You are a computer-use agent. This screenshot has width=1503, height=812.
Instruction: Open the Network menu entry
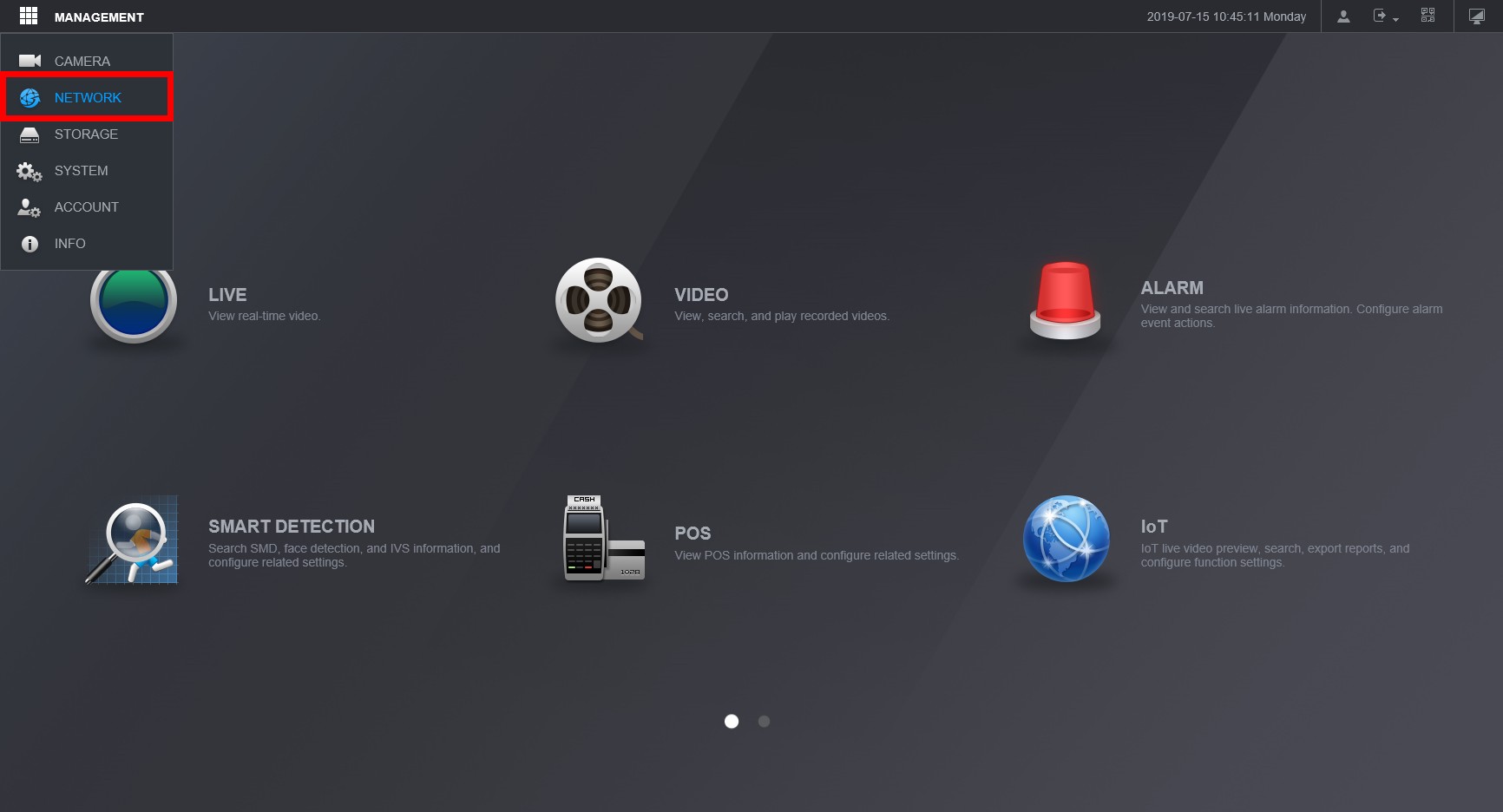tap(87, 97)
